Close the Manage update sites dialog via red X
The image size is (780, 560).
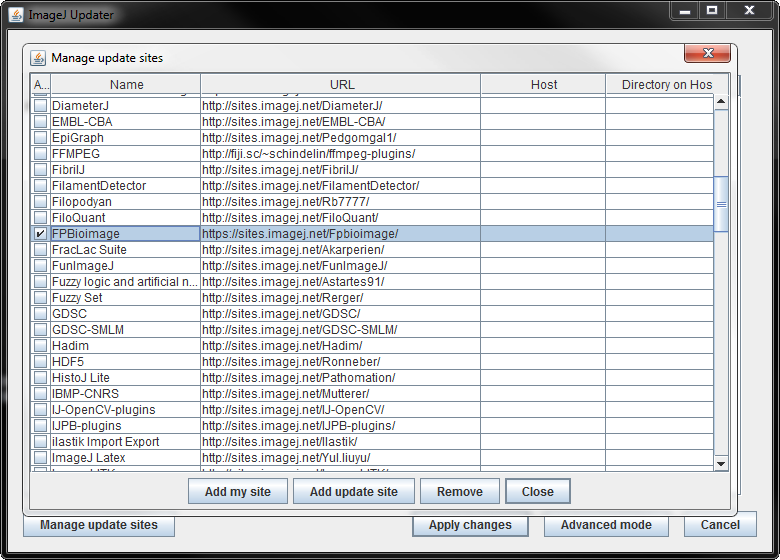(x=707, y=53)
